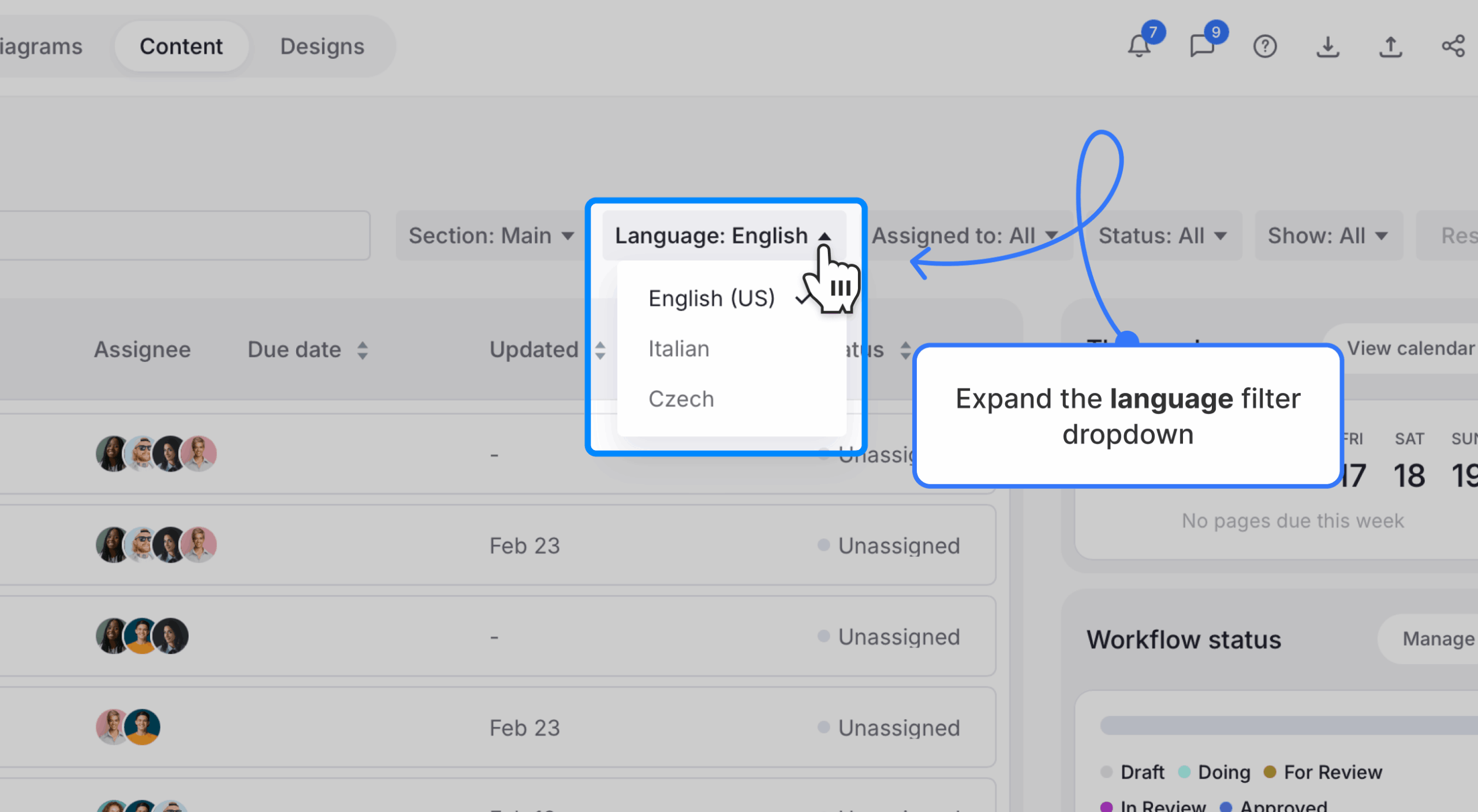Sort by Due date column arrows
The width and height of the screenshot is (1478, 812).
point(363,350)
